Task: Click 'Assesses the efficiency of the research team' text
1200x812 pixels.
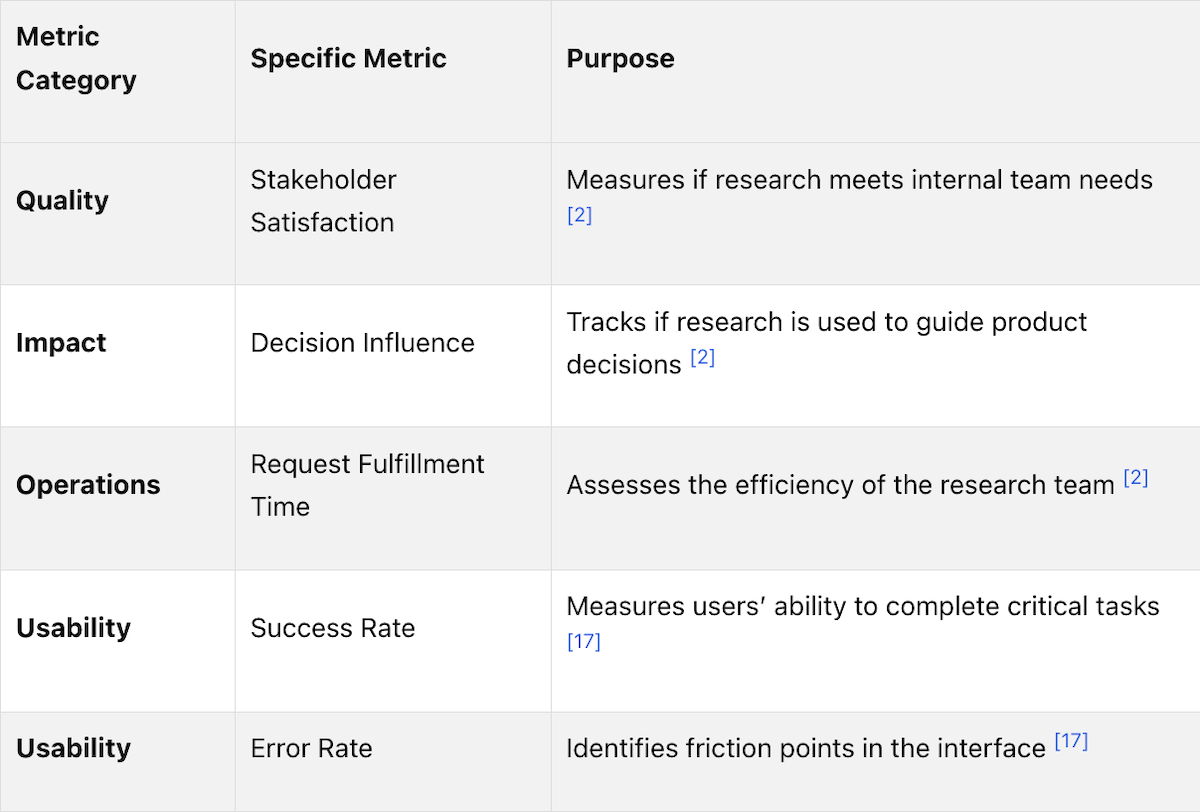Action: click(x=840, y=485)
